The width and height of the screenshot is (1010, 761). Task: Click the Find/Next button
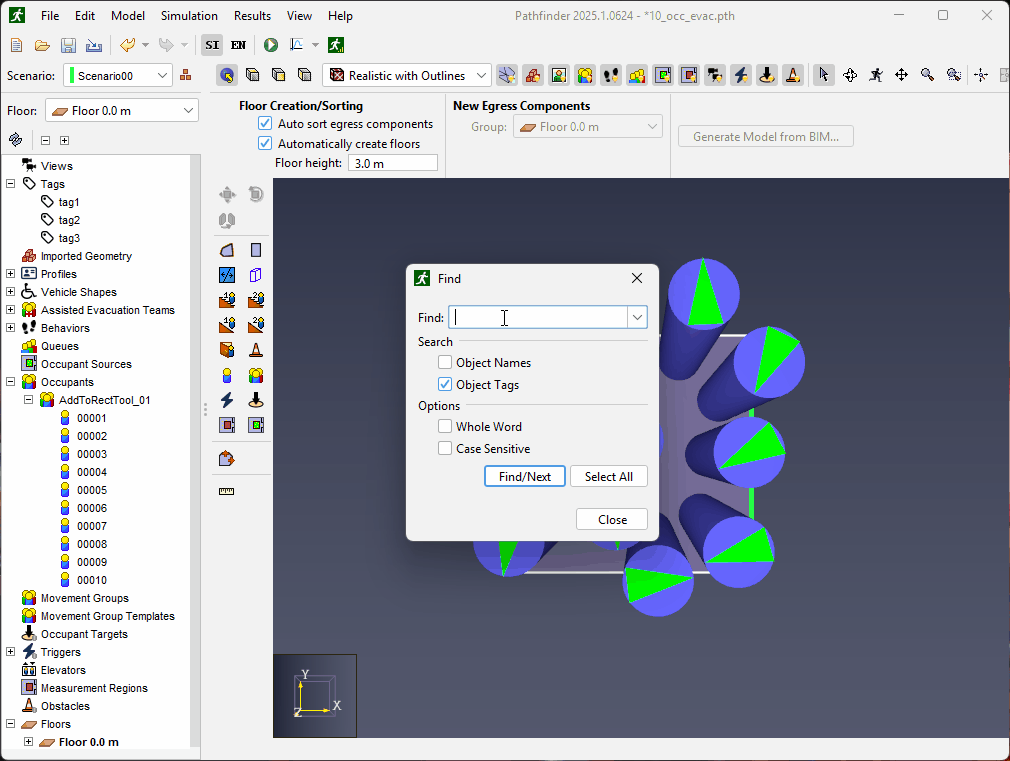(525, 476)
